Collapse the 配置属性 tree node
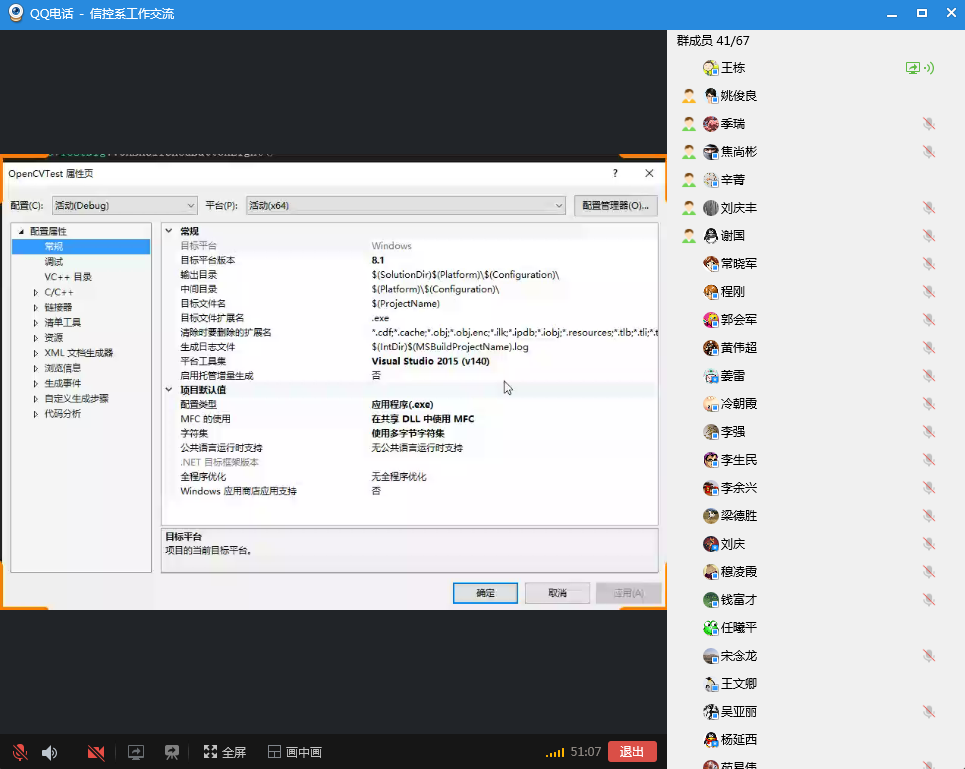This screenshot has height=769, width=965. pos(21,231)
